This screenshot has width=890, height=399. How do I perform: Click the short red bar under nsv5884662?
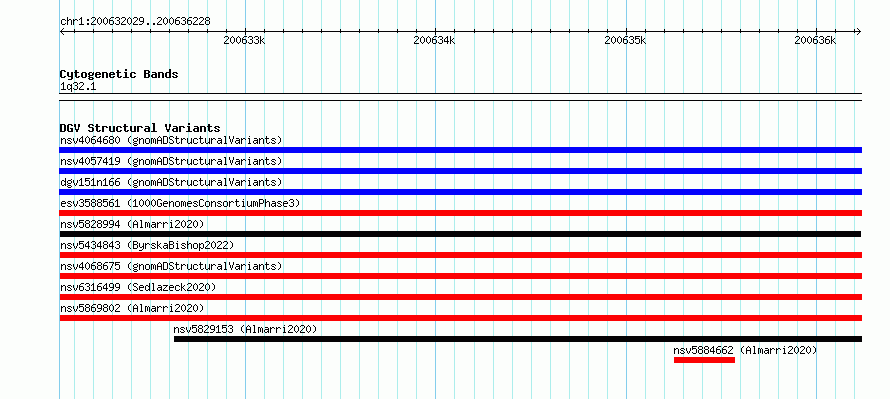[704, 360]
